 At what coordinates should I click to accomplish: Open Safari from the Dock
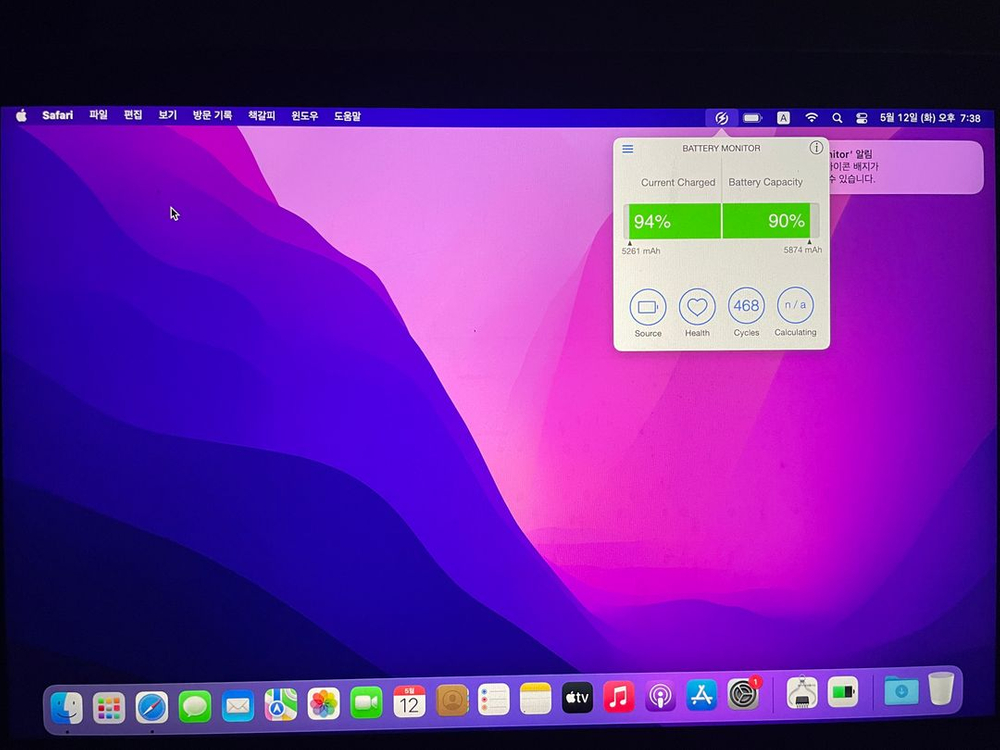pyautogui.click(x=152, y=707)
